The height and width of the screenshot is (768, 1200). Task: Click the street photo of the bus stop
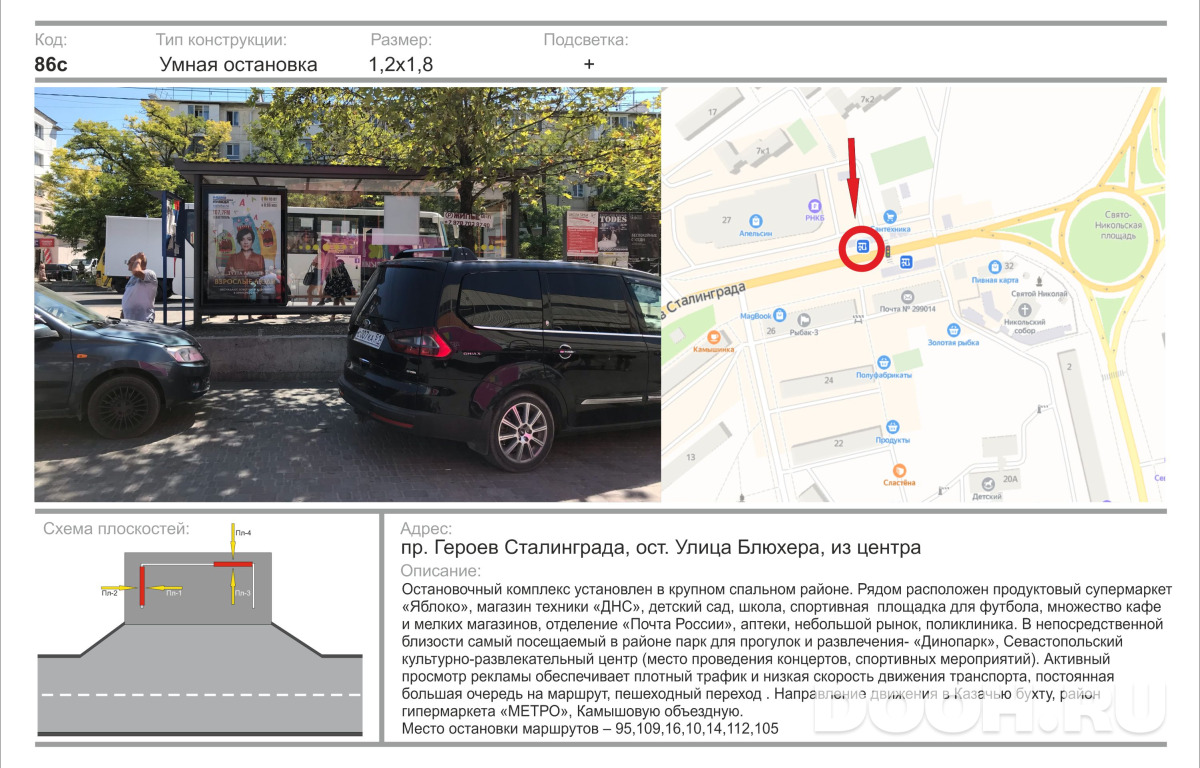348,294
